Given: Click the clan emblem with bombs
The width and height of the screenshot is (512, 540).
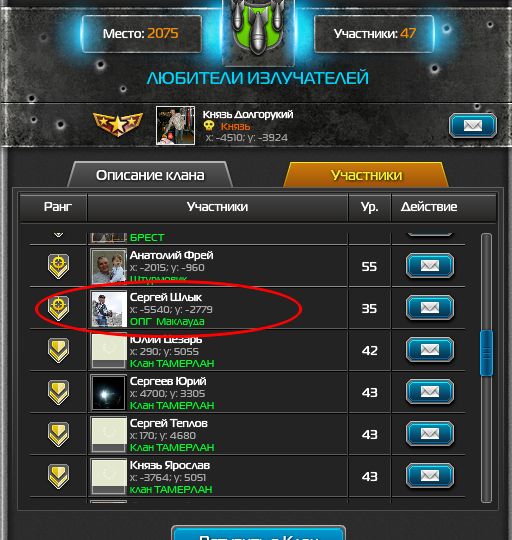Looking at the screenshot, I should tap(258, 29).
